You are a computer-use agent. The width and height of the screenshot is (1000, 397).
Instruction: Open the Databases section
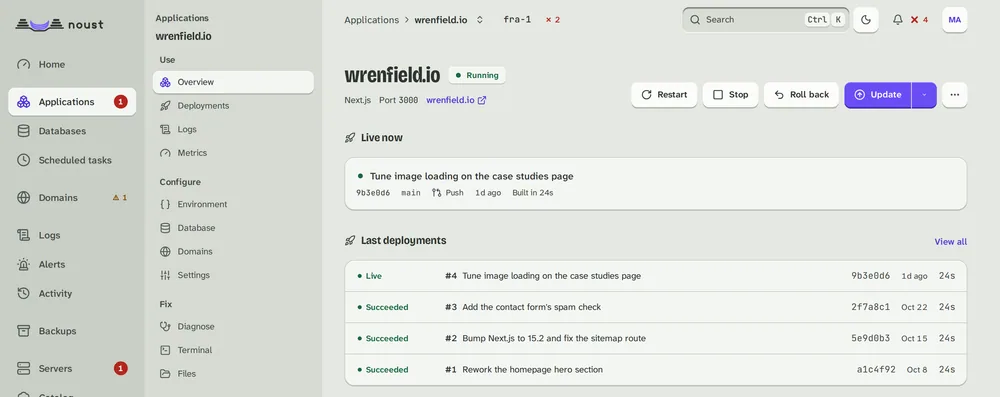tap(72, 131)
